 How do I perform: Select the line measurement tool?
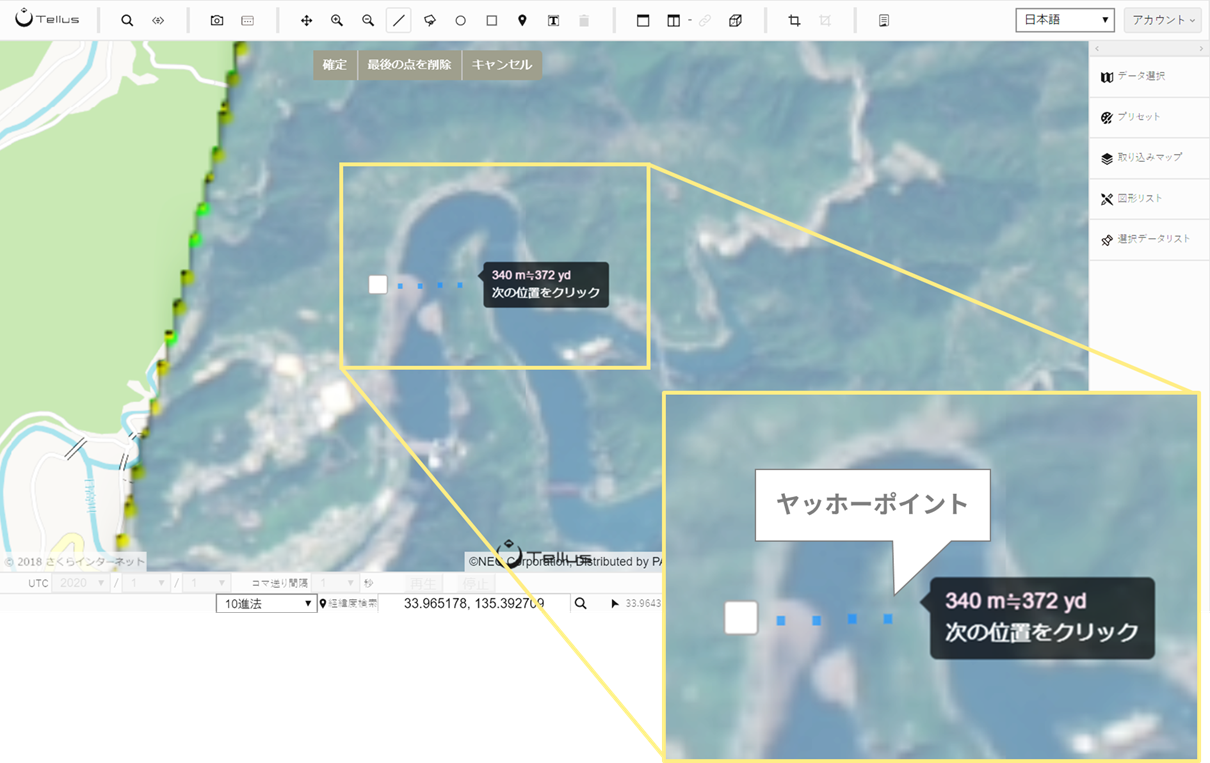(398, 20)
